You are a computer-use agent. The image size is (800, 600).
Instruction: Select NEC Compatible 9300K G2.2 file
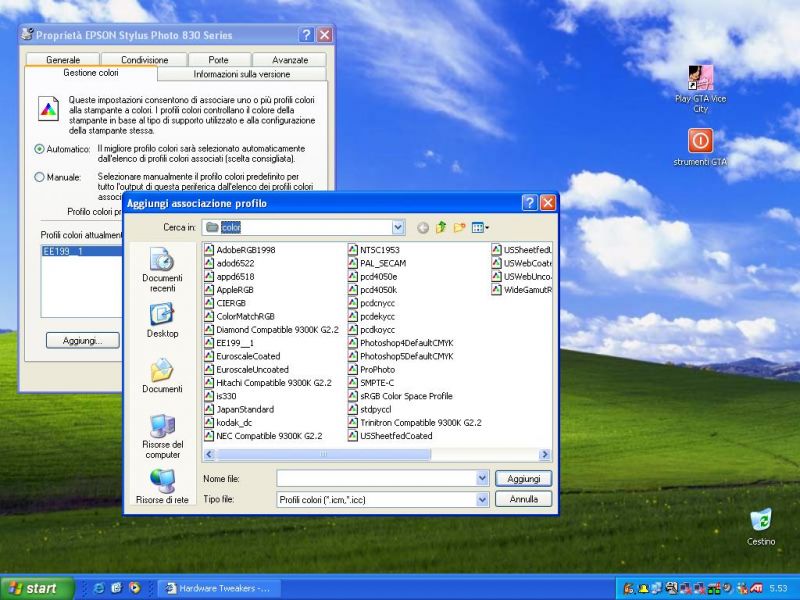click(263, 436)
